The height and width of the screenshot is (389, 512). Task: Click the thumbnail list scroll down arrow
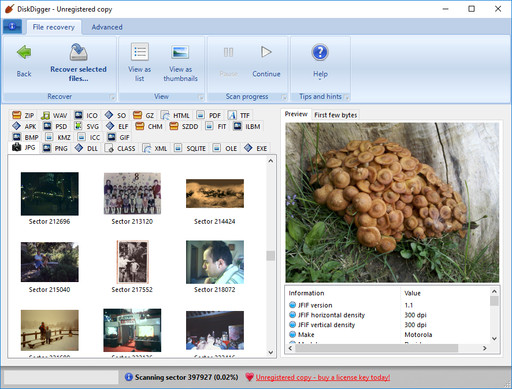(x=271, y=352)
